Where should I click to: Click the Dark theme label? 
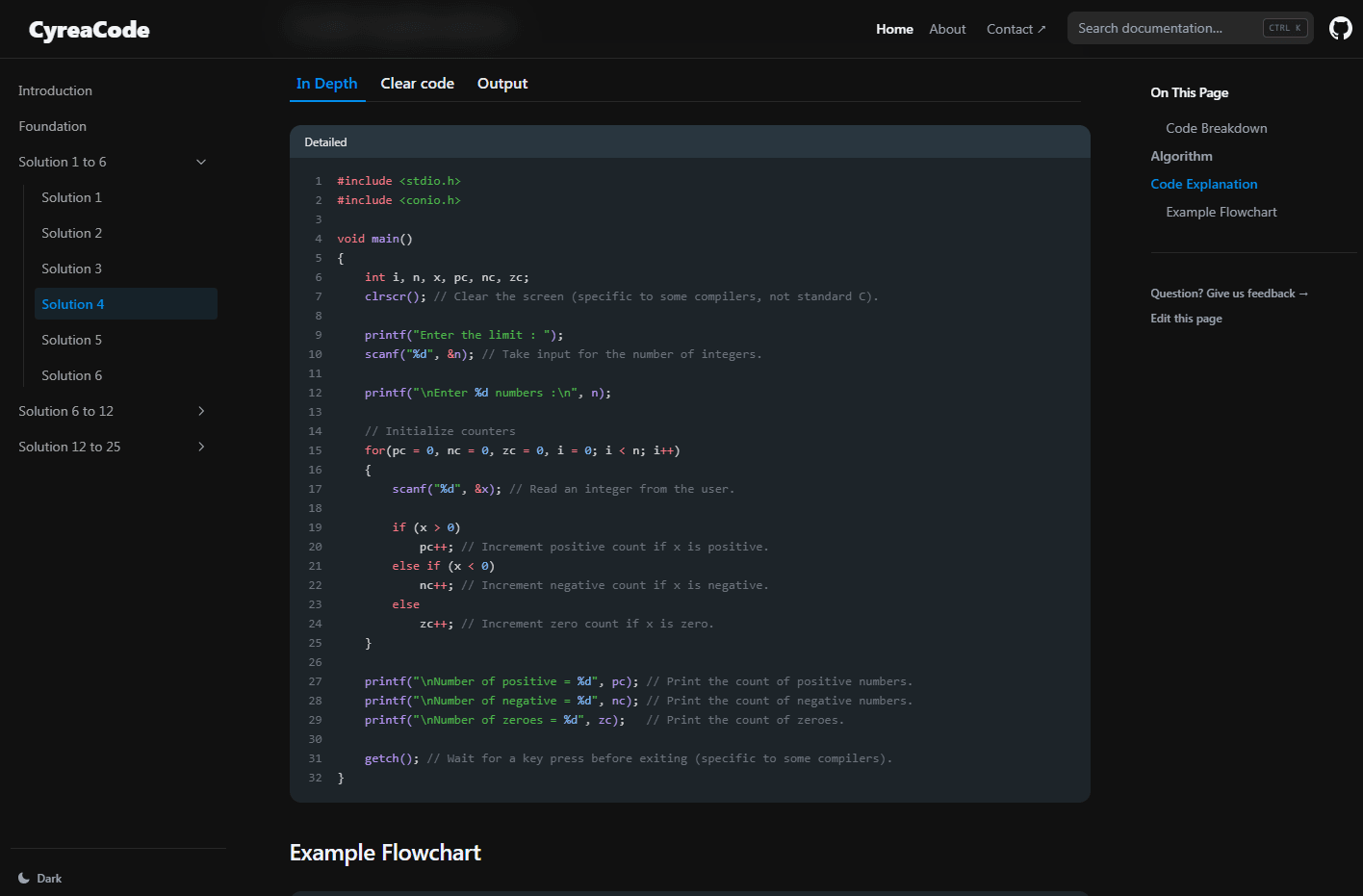(49, 879)
